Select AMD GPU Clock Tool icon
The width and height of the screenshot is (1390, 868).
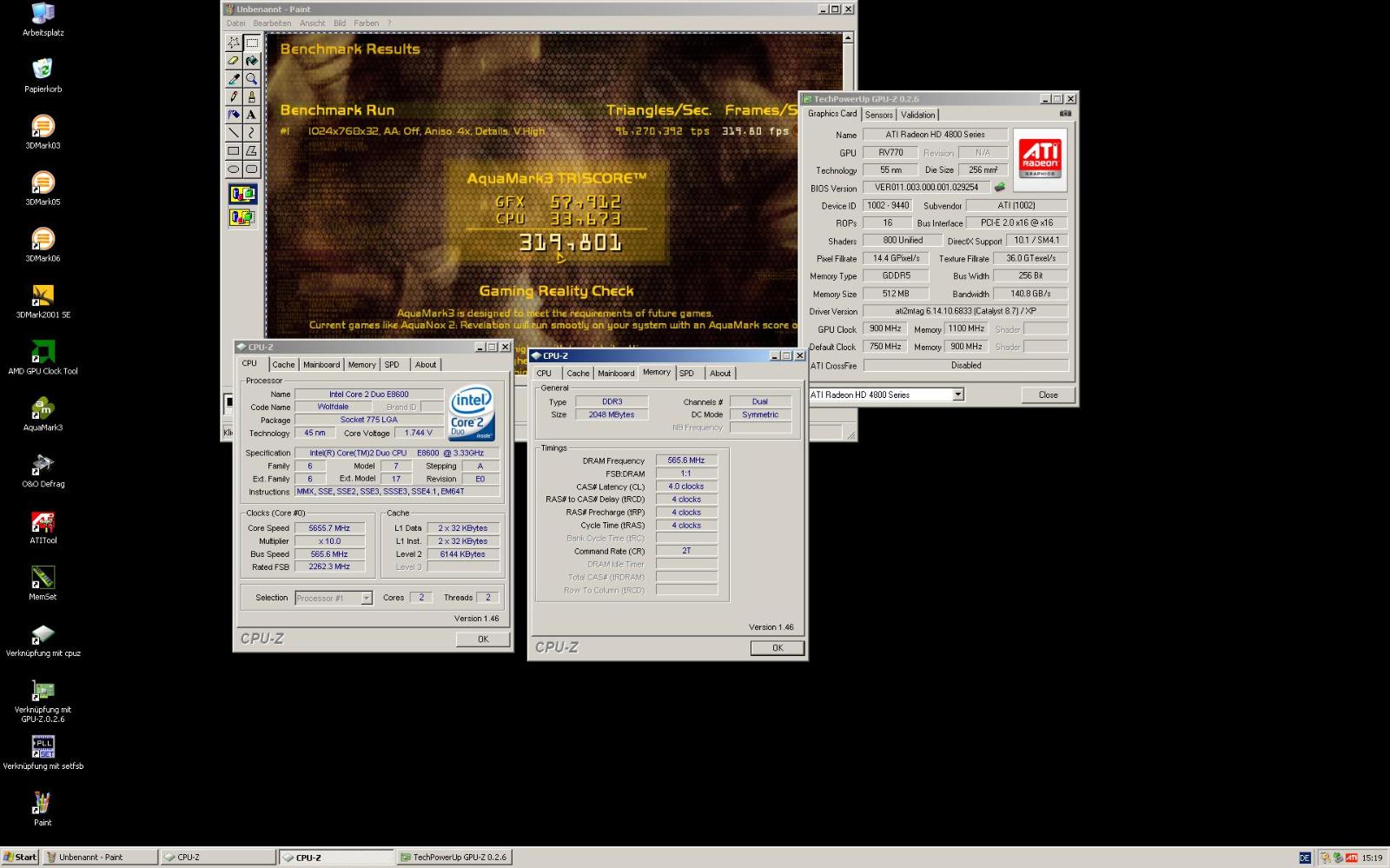coord(43,358)
